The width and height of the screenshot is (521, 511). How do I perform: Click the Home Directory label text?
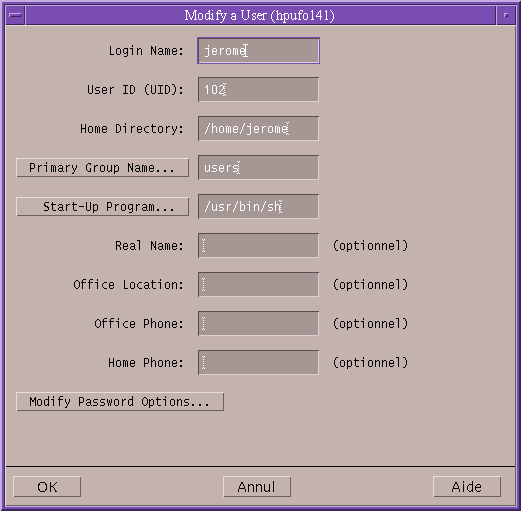tap(132, 129)
